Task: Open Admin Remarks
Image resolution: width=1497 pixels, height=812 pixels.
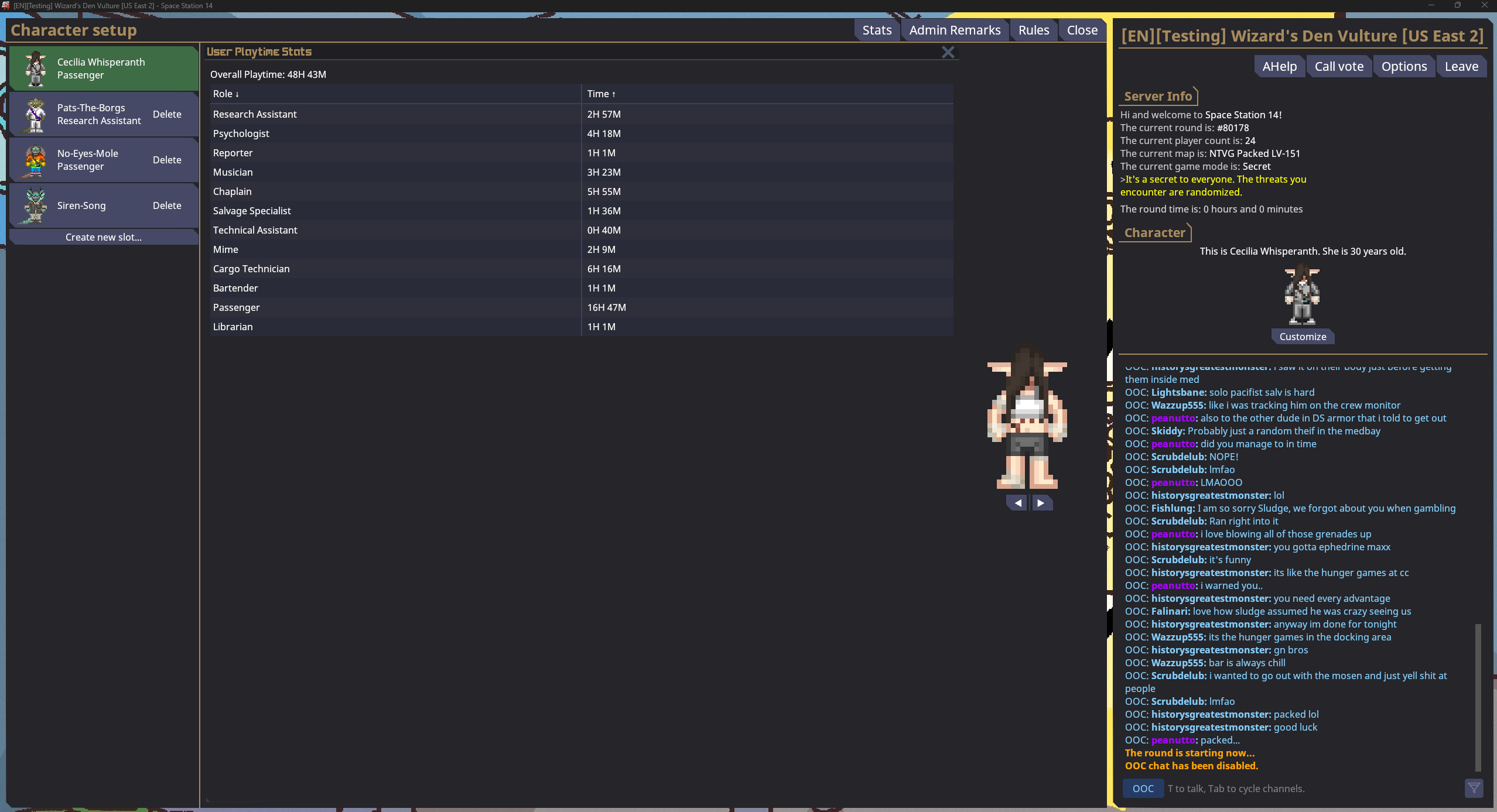Action: pos(955,30)
